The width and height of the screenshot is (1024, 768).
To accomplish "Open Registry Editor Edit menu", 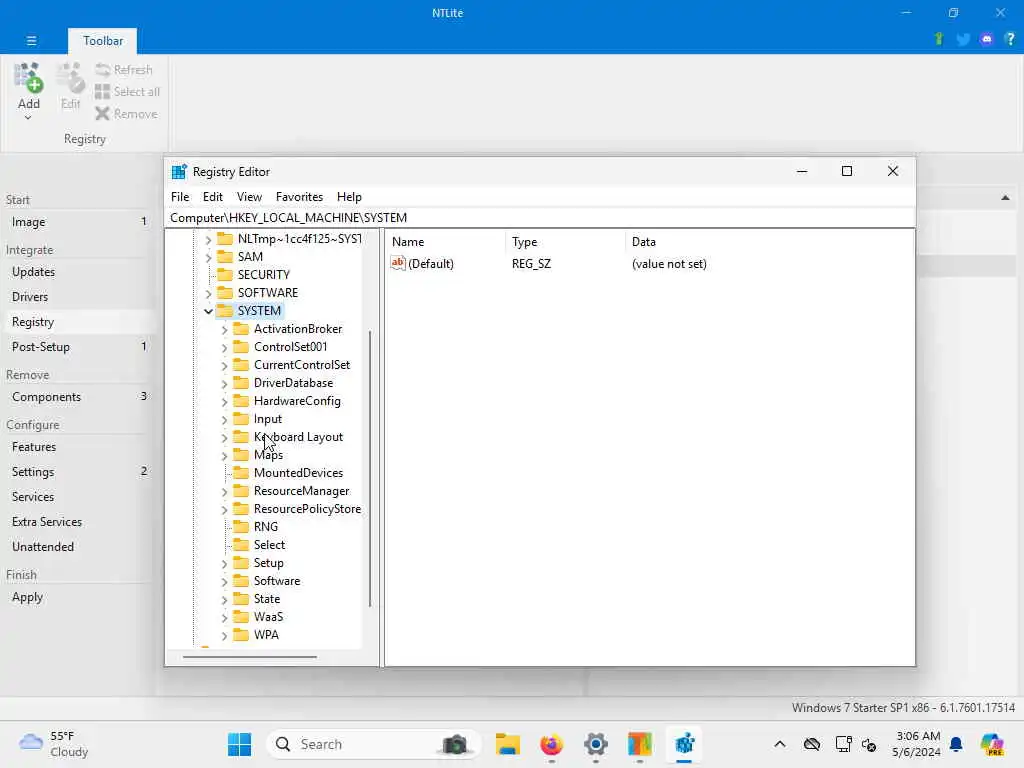I will [x=212, y=197].
